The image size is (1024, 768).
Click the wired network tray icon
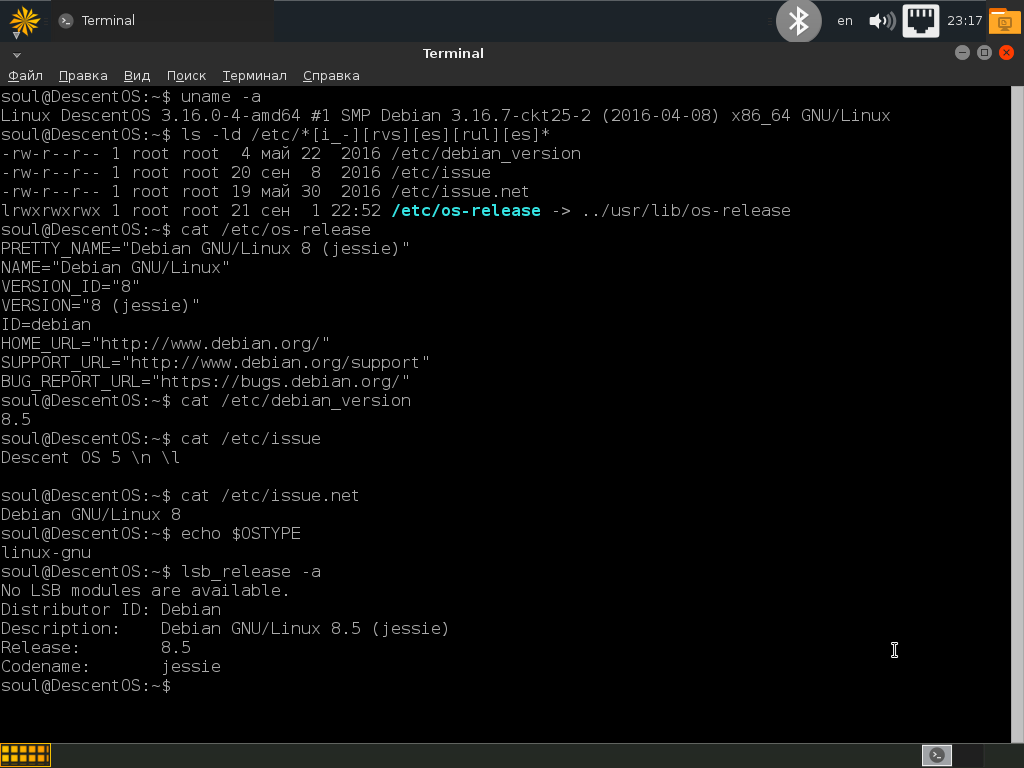[x=921, y=21]
